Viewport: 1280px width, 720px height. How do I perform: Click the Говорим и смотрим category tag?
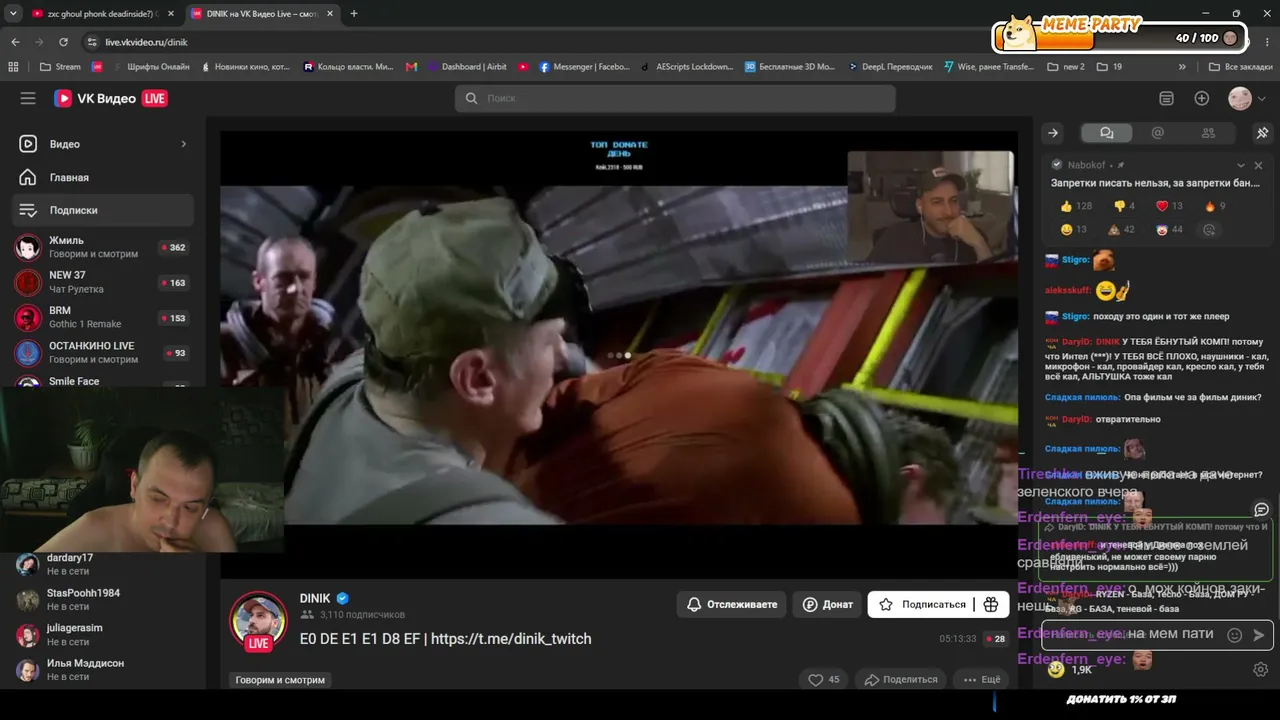280,680
